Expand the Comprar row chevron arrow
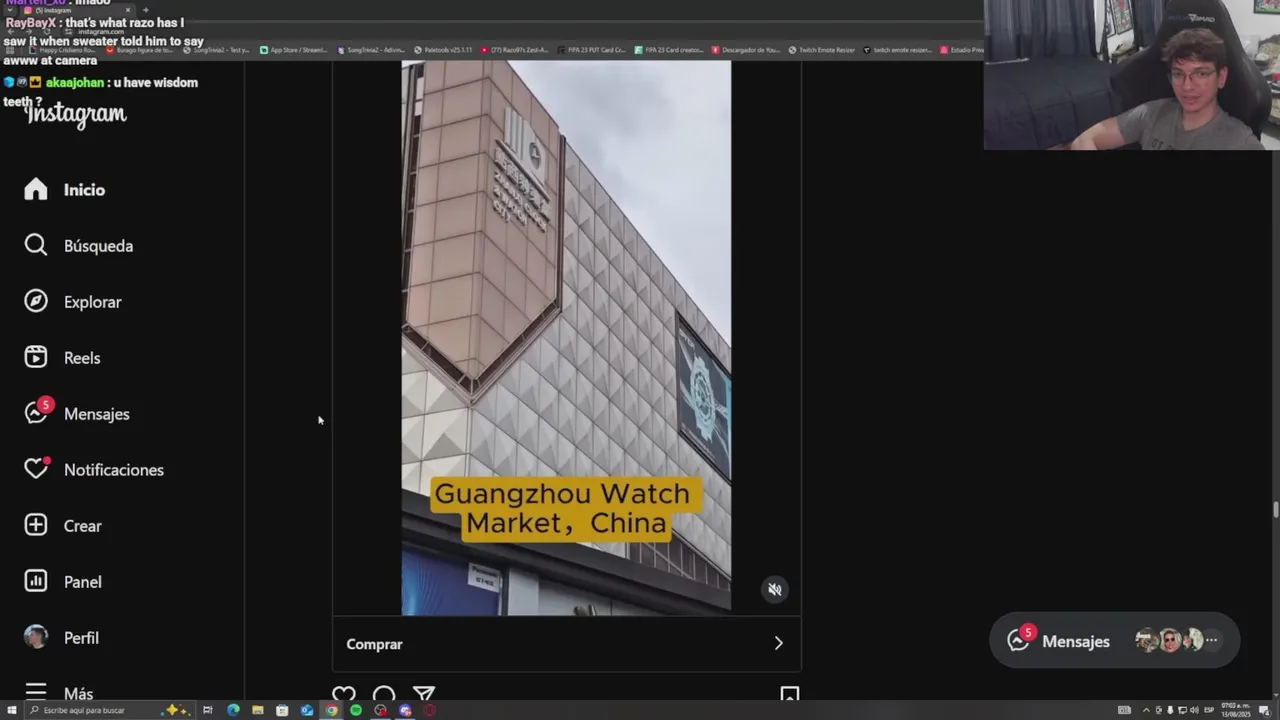1280x720 pixels. click(x=778, y=644)
